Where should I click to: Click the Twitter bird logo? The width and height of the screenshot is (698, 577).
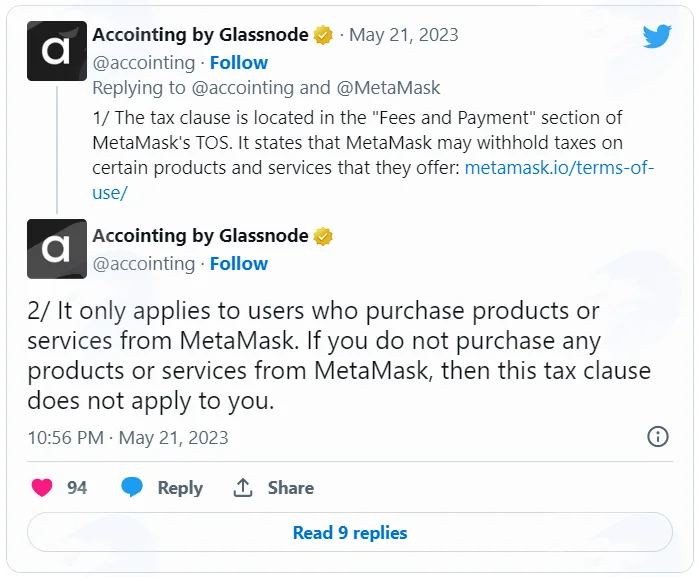[657, 36]
